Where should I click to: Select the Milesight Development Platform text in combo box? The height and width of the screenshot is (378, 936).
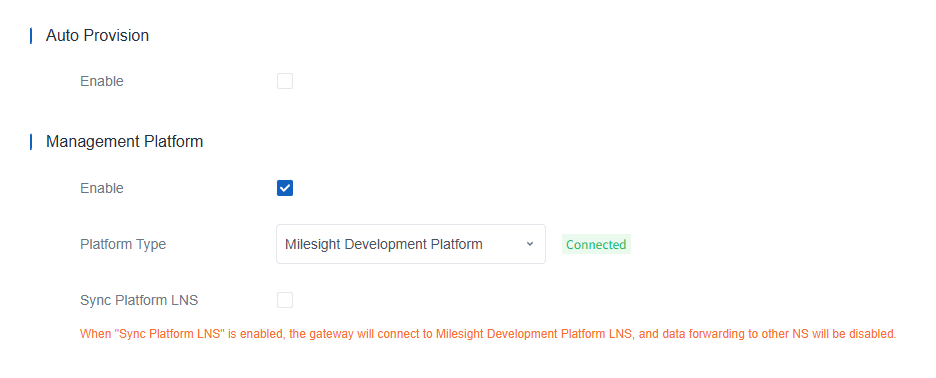click(384, 244)
